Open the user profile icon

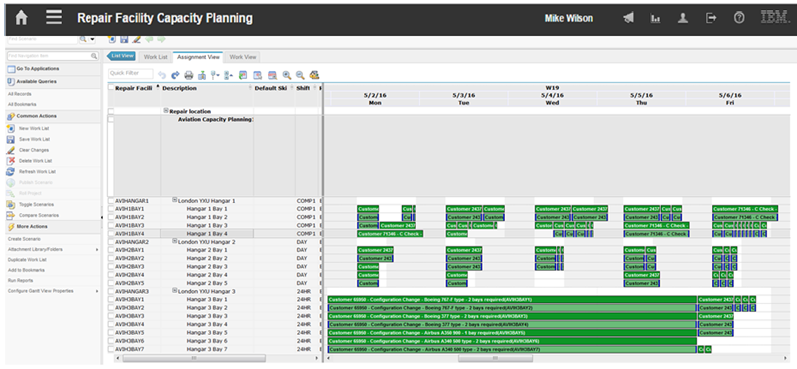tap(683, 18)
